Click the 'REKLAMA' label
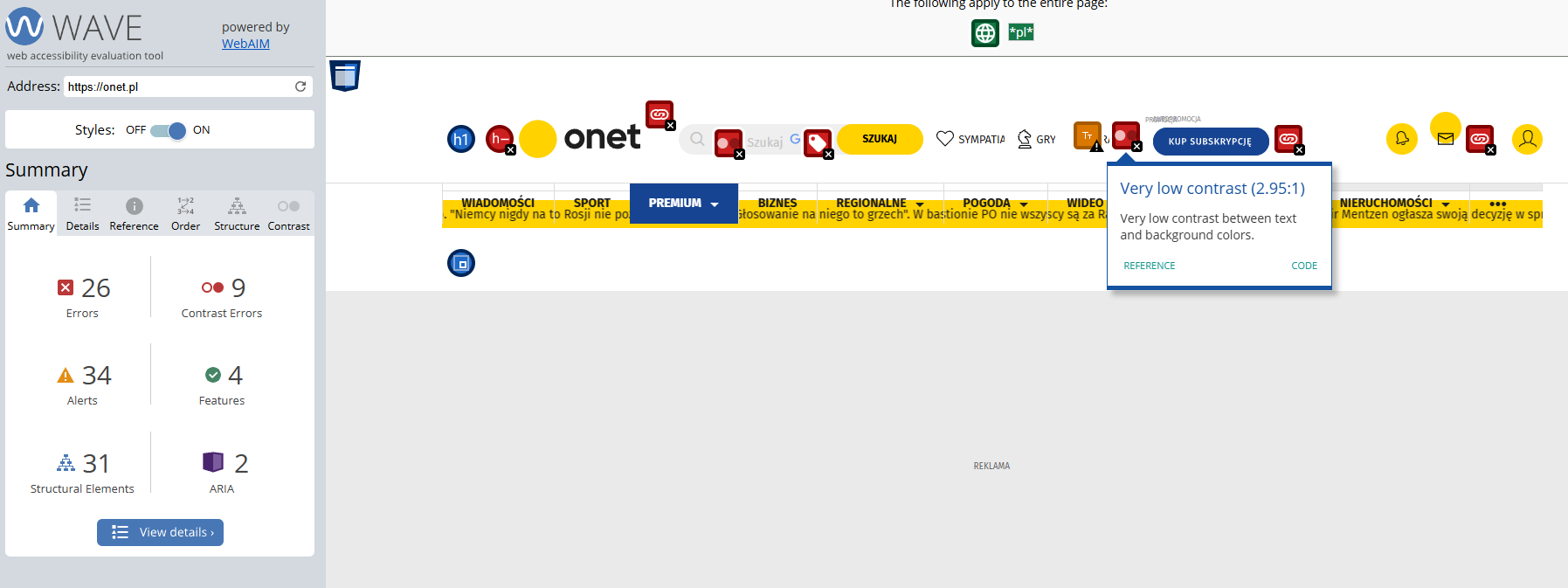 991,466
